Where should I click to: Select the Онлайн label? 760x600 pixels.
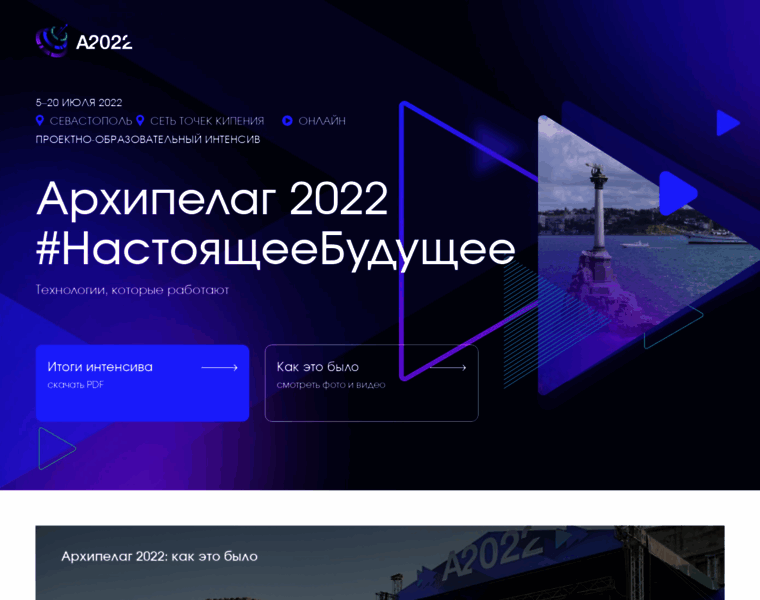pos(322,121)
